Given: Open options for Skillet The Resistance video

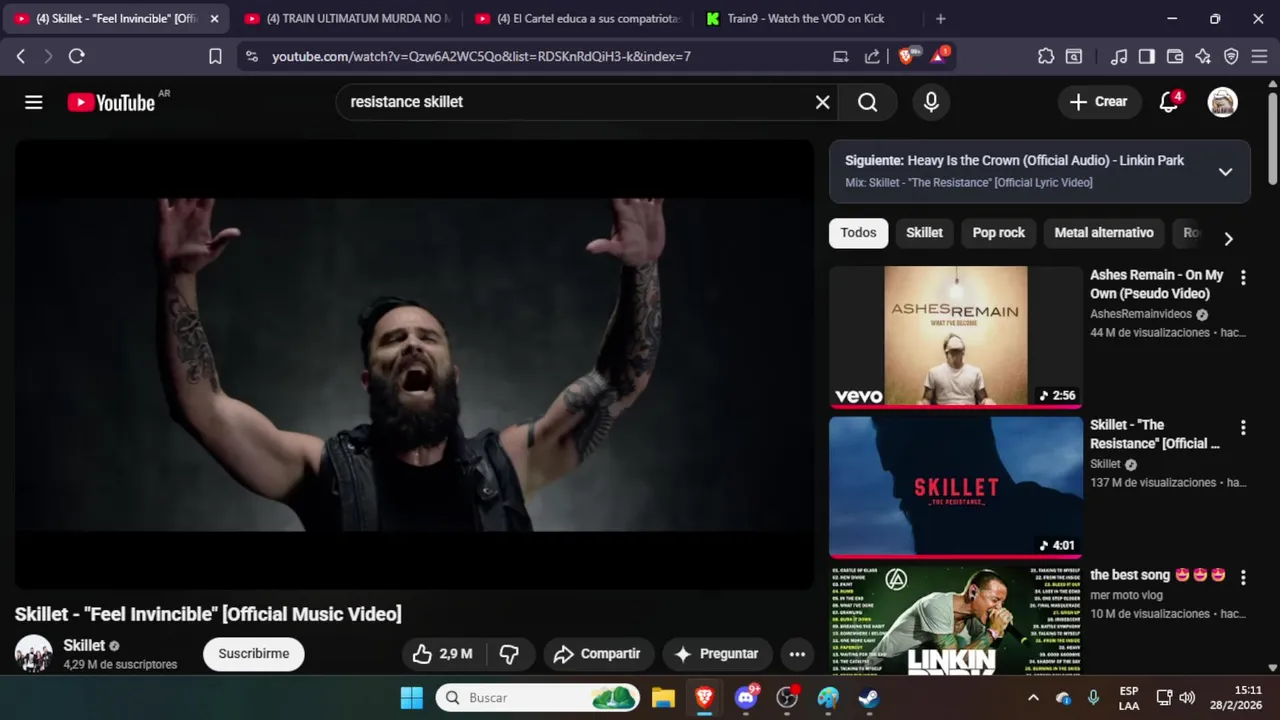Looking at the screenshot, I should (x=1243, y=428).
